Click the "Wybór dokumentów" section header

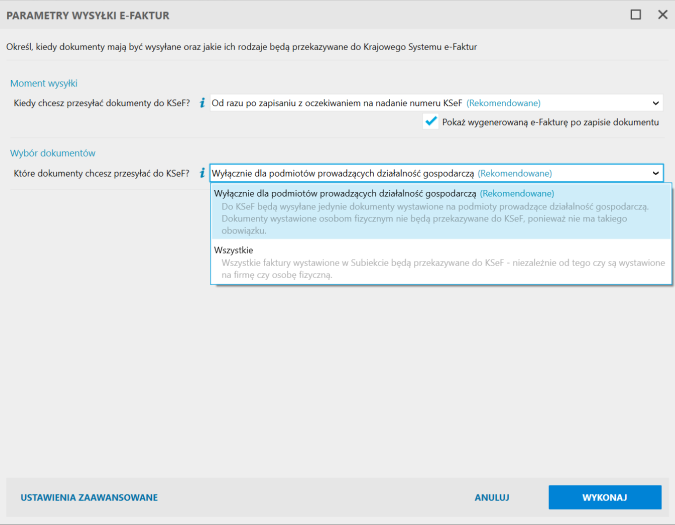click(x=52, y=153)
